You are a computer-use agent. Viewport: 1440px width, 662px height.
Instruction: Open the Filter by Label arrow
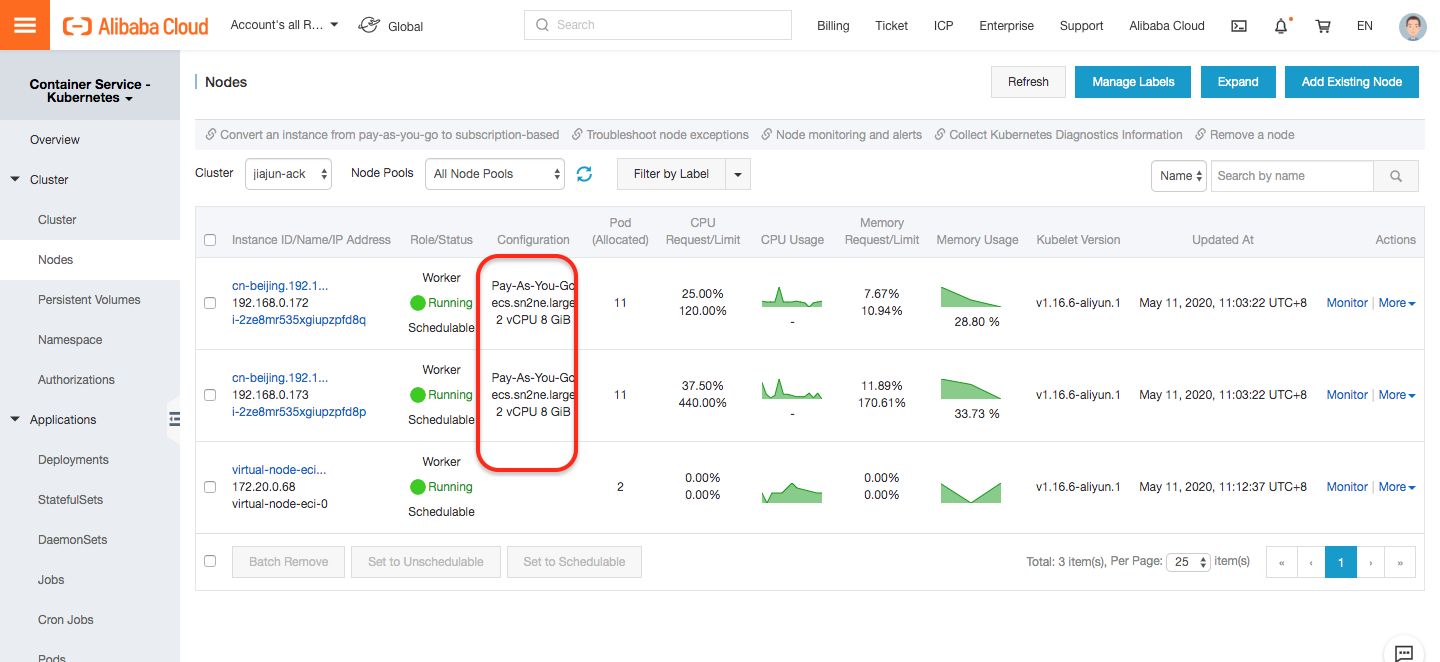(x=738, y=174)
